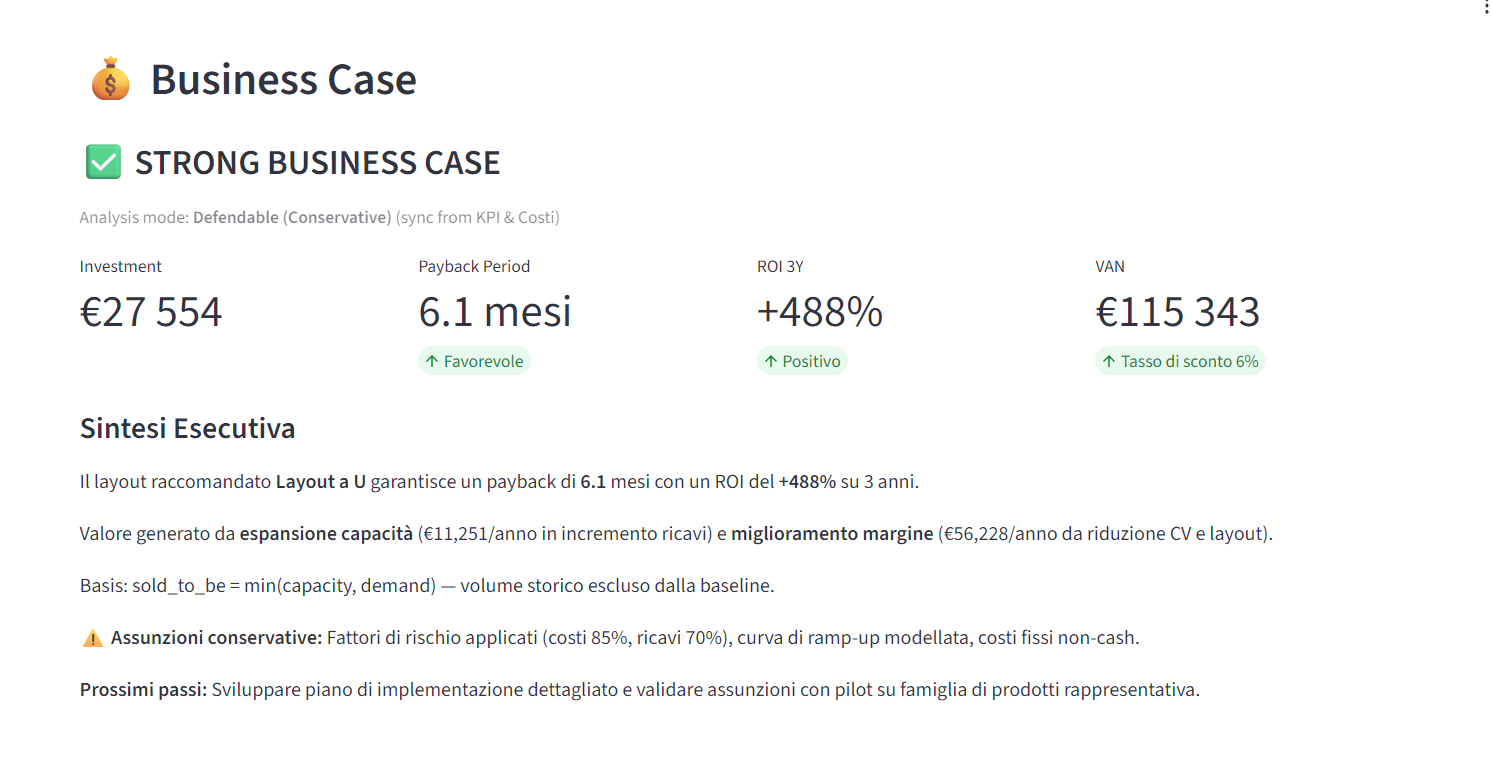Click the bold miglioramento margine text
This screenshot has height=760, width=1492.
tap(832, 534)
